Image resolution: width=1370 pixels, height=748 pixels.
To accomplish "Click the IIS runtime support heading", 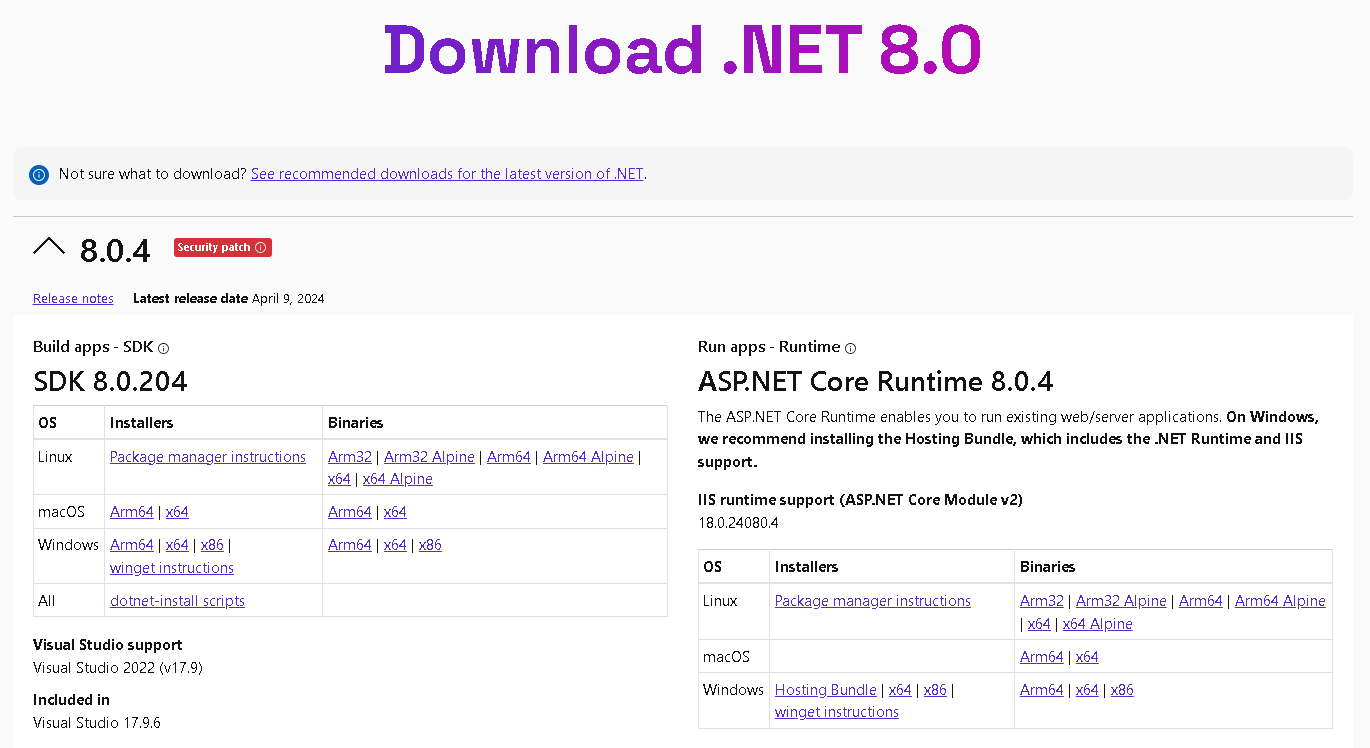I will 860,500.
